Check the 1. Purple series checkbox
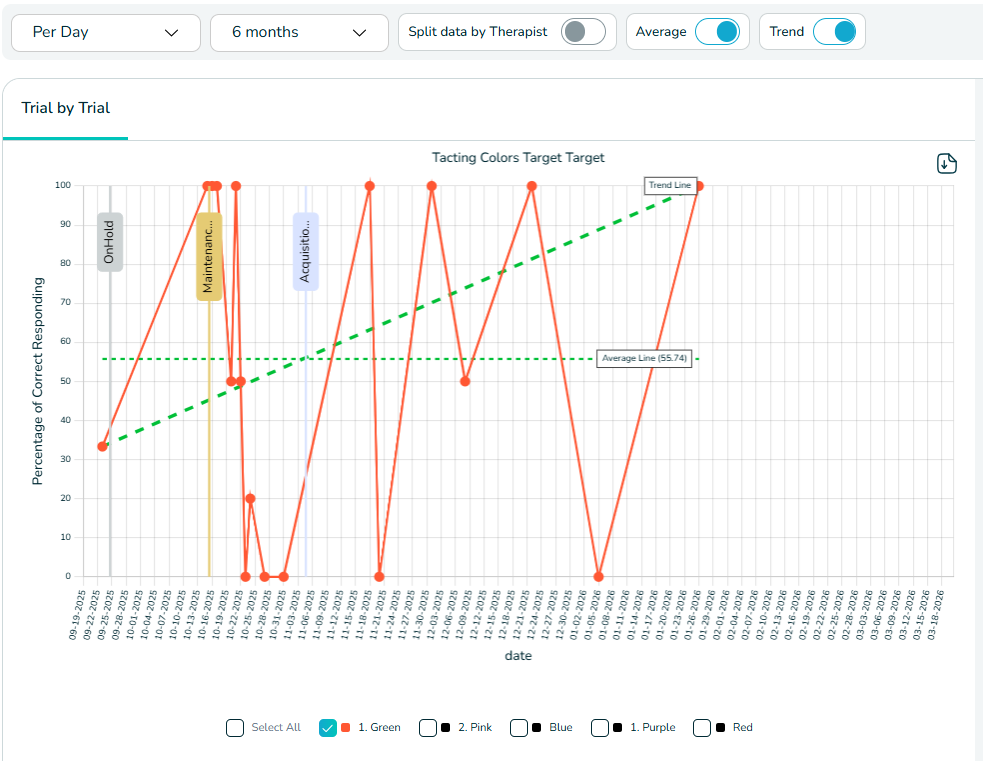Image resolution: width=983 pixels, height=761 pixels. [600, 728]
